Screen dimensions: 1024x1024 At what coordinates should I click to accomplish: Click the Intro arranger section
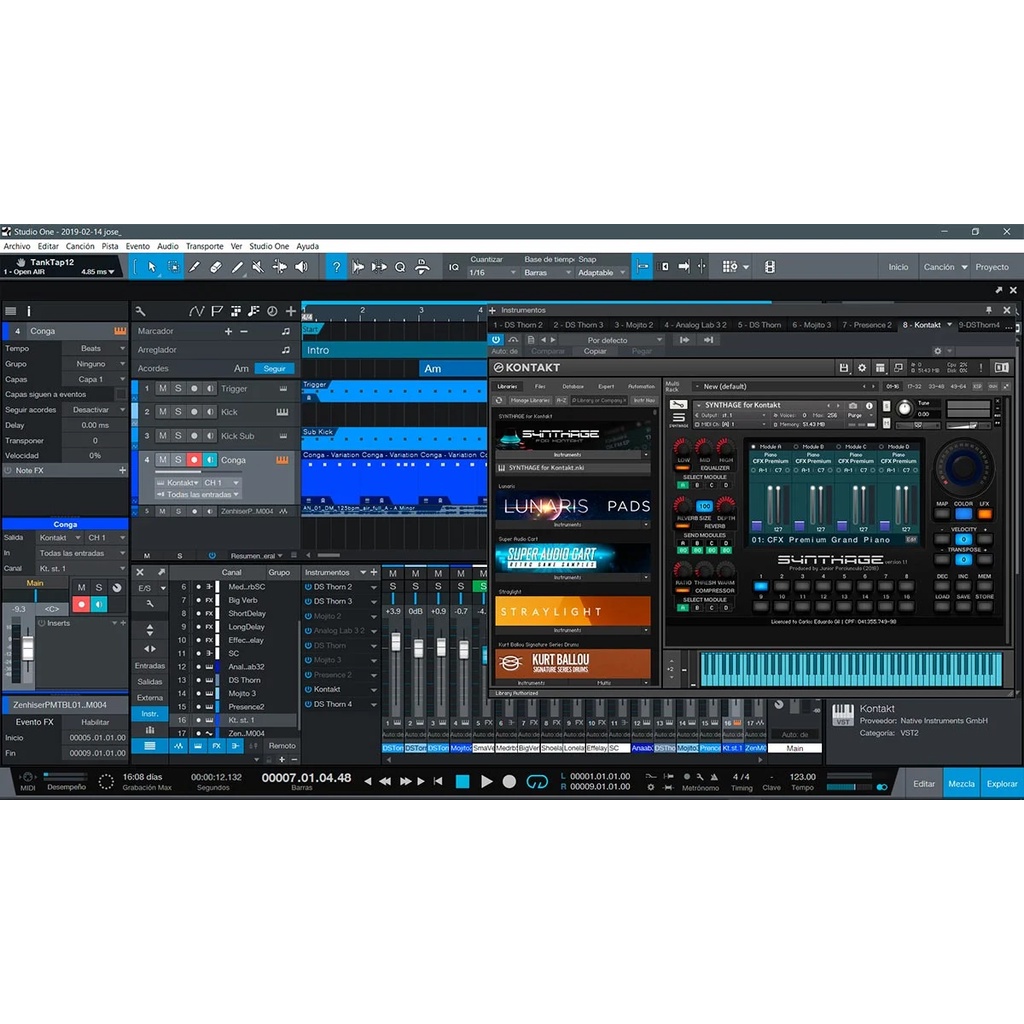[394, 350]
